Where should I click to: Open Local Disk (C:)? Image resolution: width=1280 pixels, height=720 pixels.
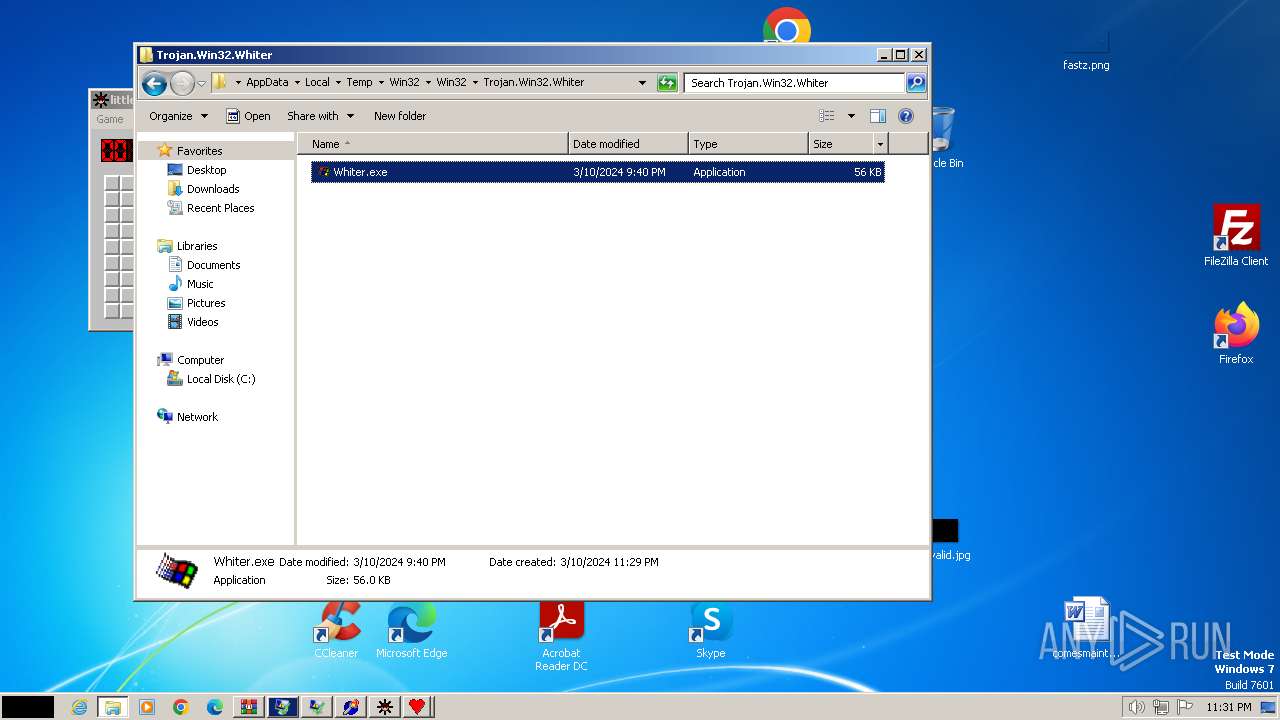[220, 379]
